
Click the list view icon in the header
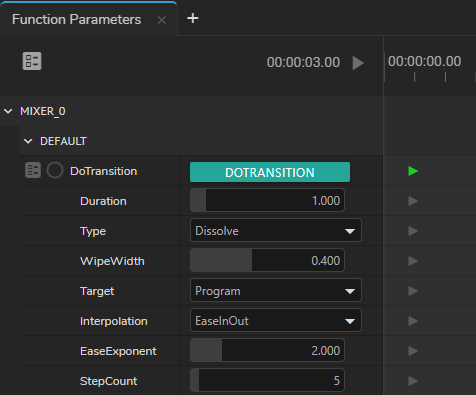[x=32, y=61]
